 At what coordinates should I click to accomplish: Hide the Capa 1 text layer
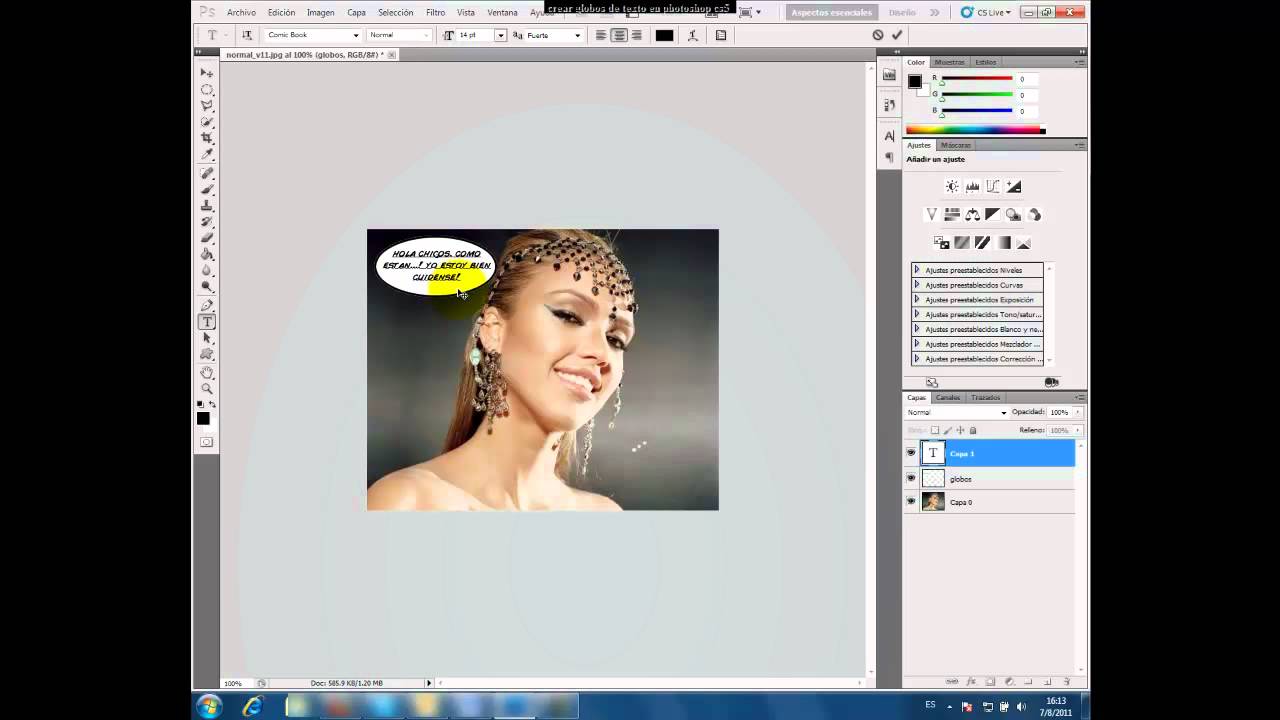(911, 453)
